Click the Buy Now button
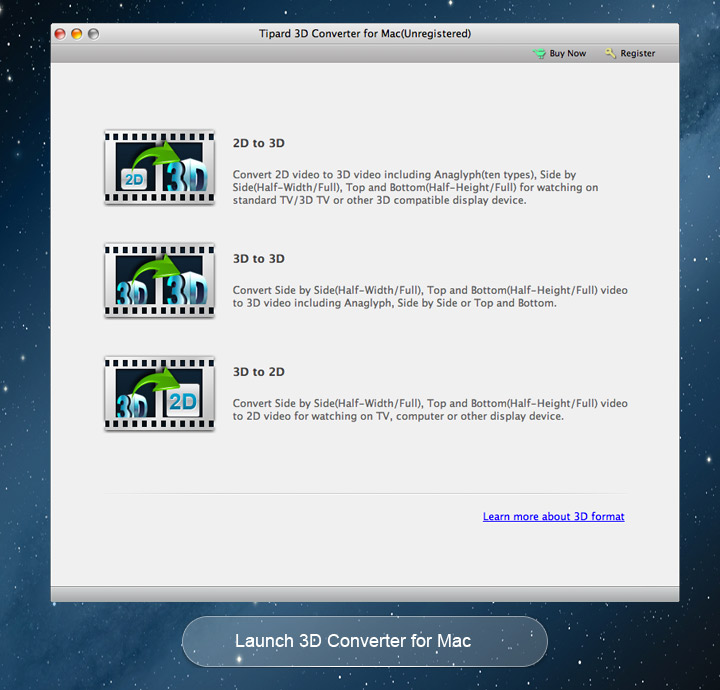The image size is (720, 690). click(x=559, y=53)
